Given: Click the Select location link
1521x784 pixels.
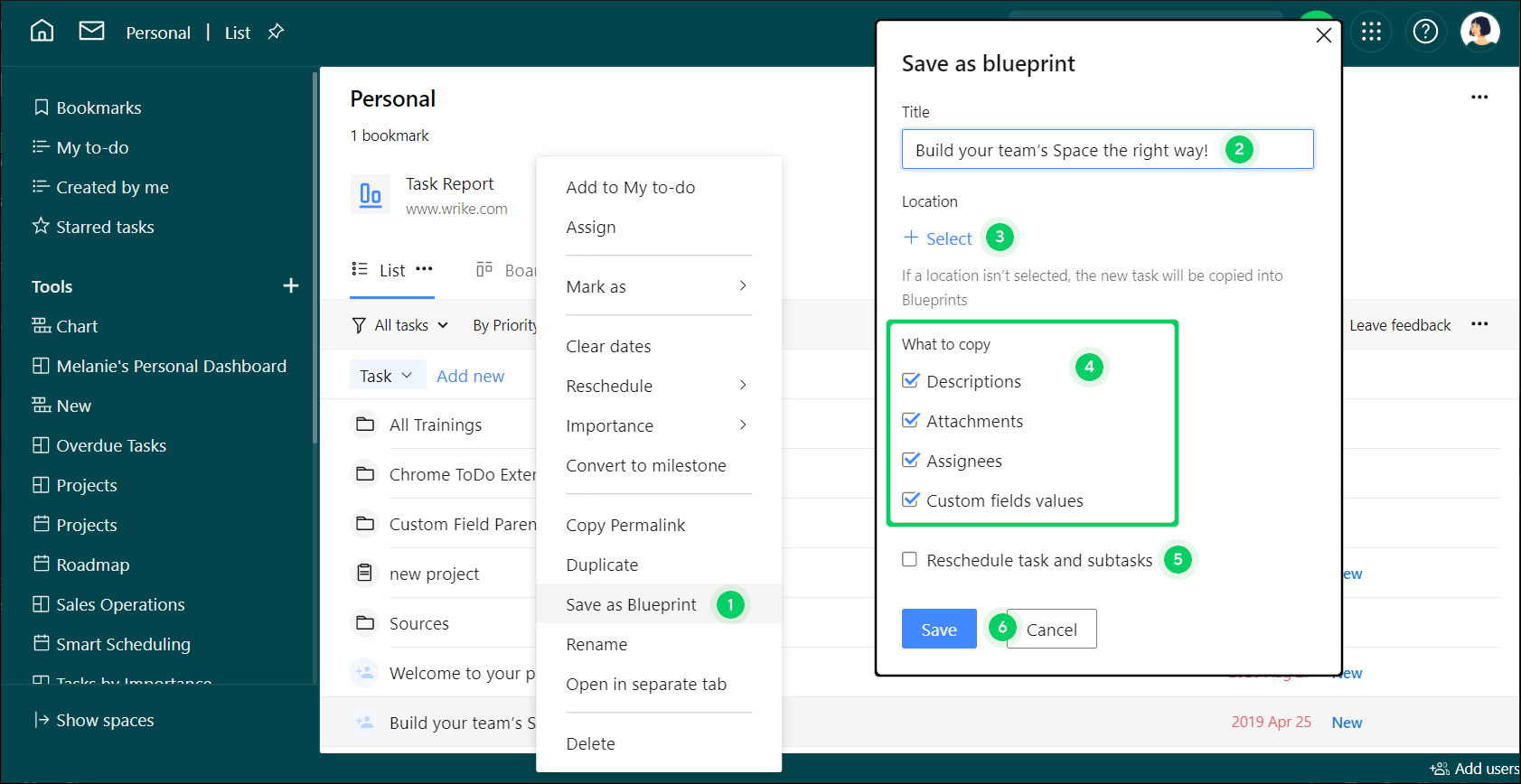Looking at the screenshot, I should pyautogui.click(x=938, y=238).
